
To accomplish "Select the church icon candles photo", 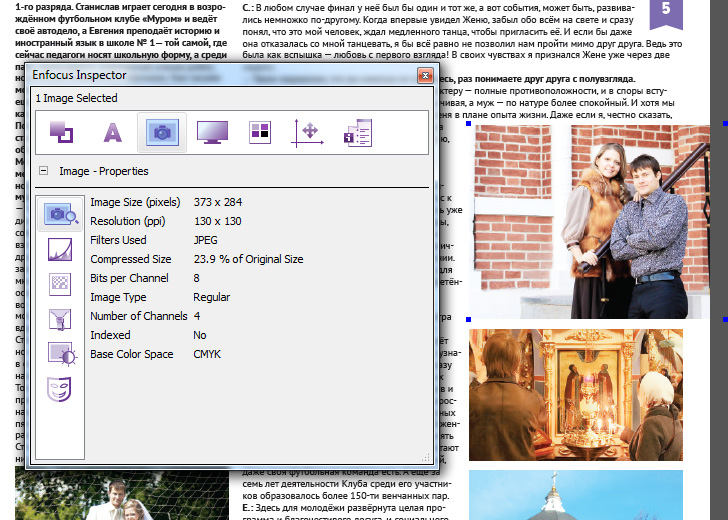I will (576, 395).
